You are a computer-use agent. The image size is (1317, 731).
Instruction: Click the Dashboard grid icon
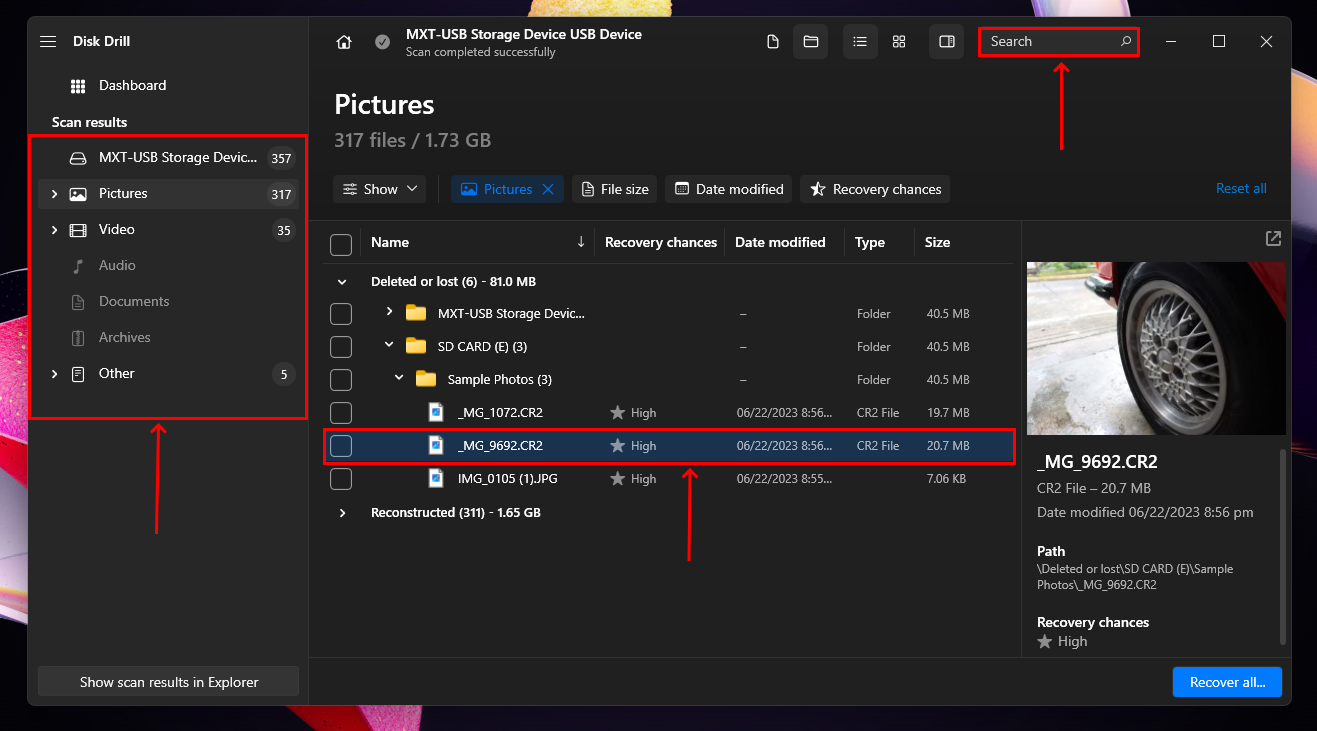(x=78, y=86)
